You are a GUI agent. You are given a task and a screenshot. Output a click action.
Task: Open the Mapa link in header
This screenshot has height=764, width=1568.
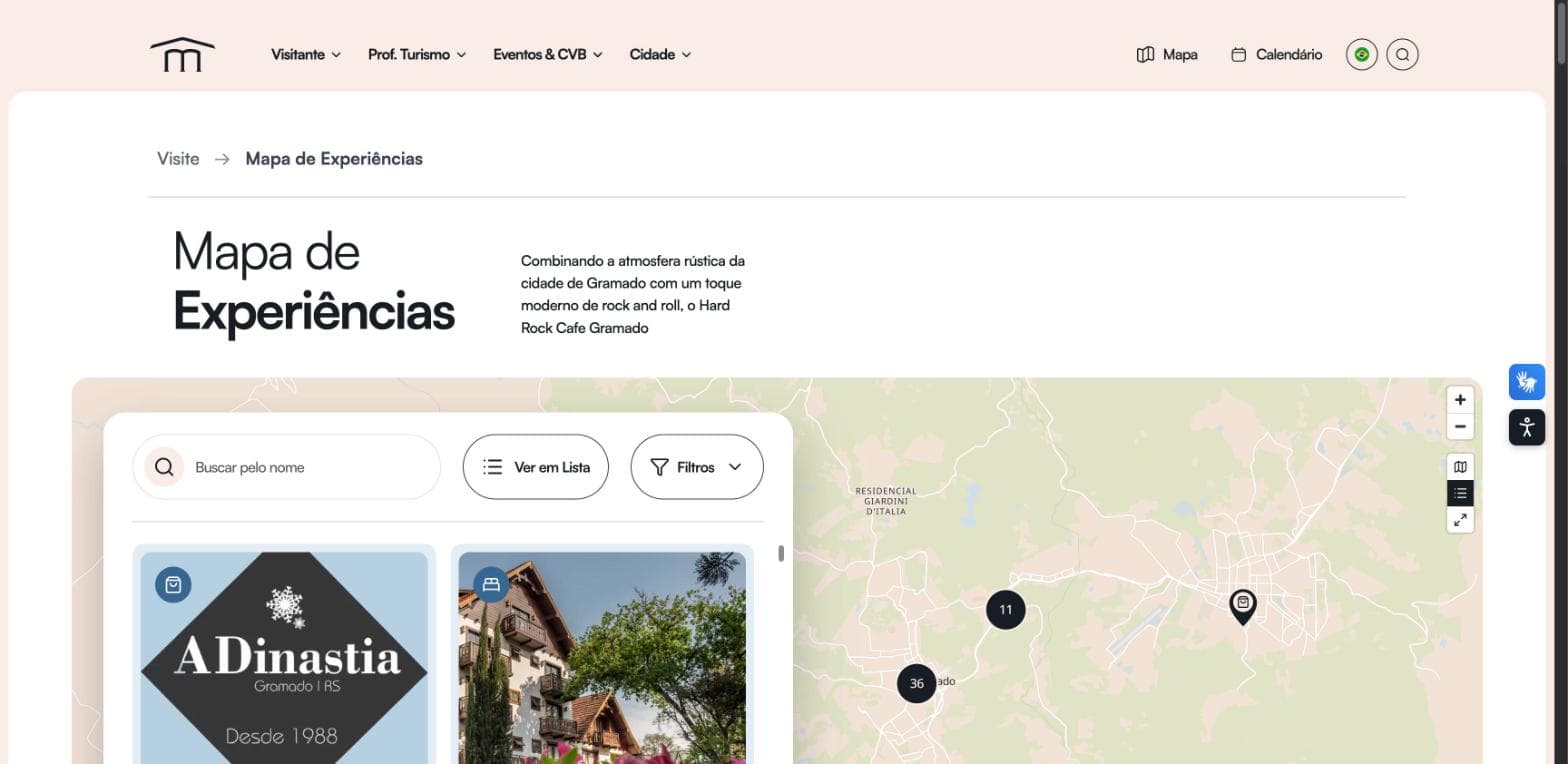tap(1167, 55)
